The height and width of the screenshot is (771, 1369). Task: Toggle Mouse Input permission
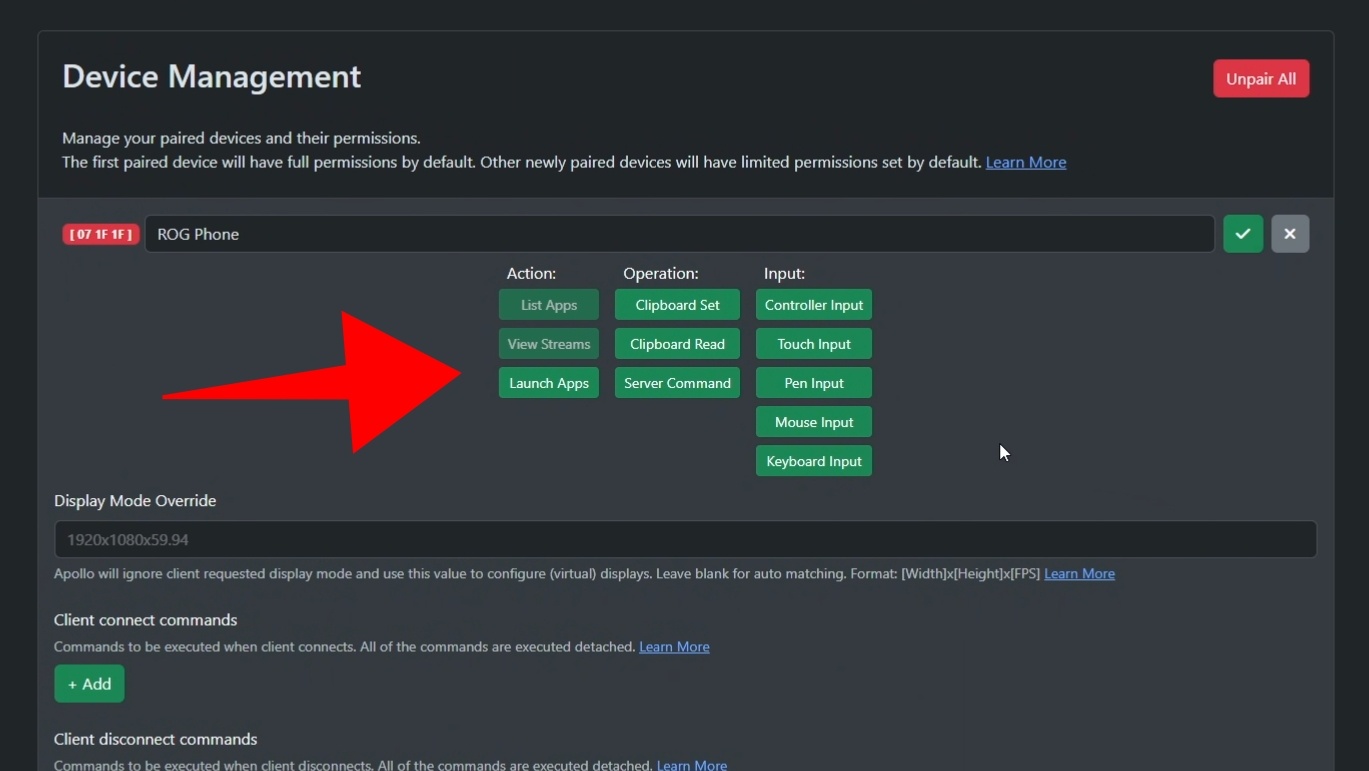tap(814, 422)
